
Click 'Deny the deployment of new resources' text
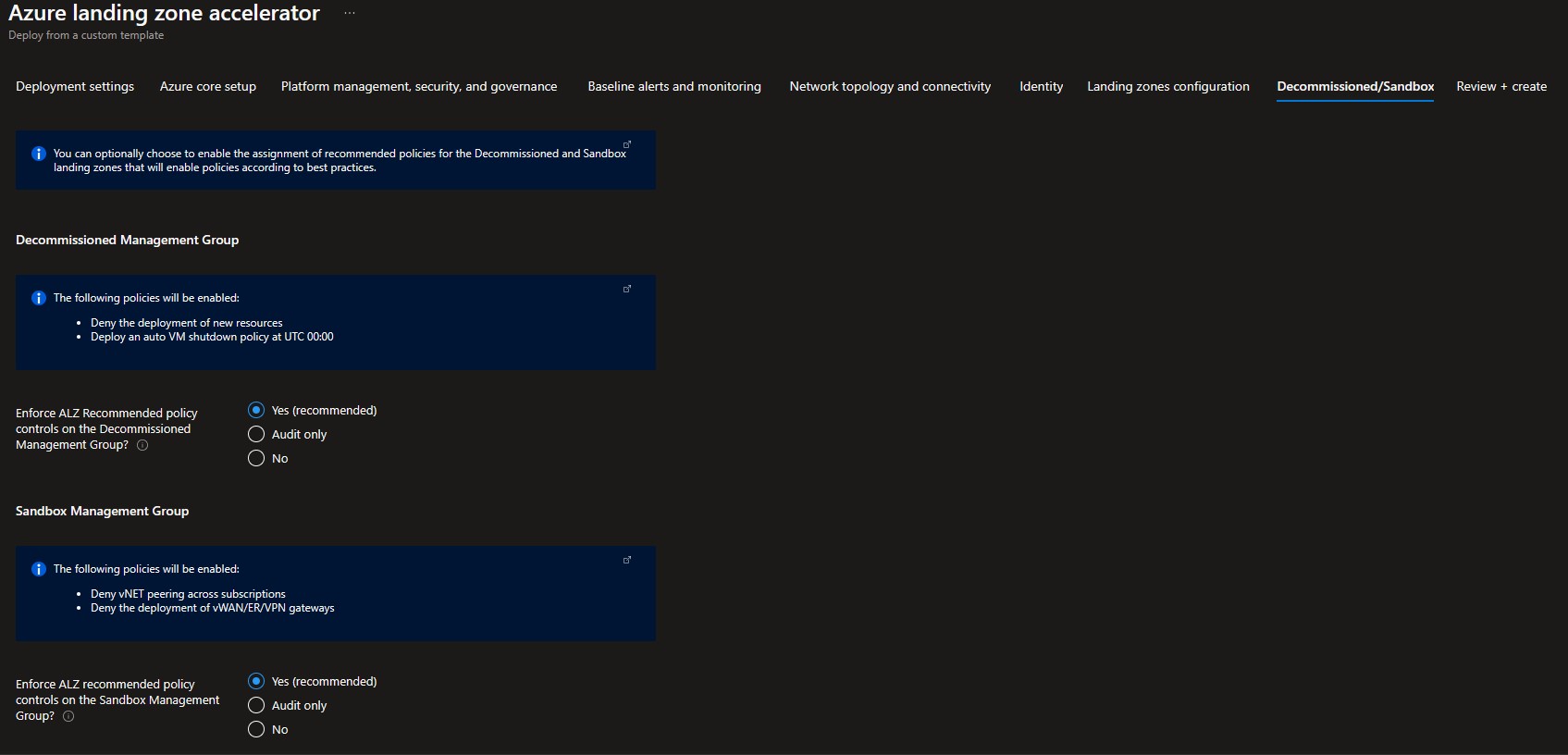coord(187,323)
